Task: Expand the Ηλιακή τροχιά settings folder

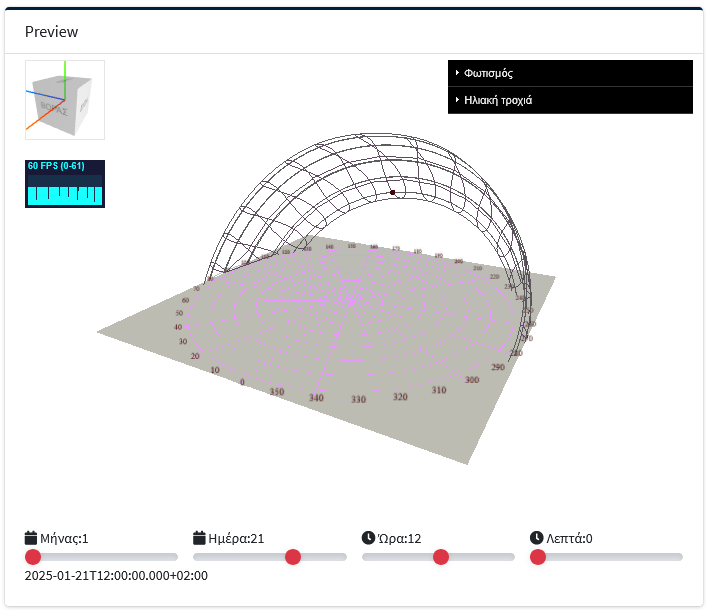Action: click(x=570, y=100)
